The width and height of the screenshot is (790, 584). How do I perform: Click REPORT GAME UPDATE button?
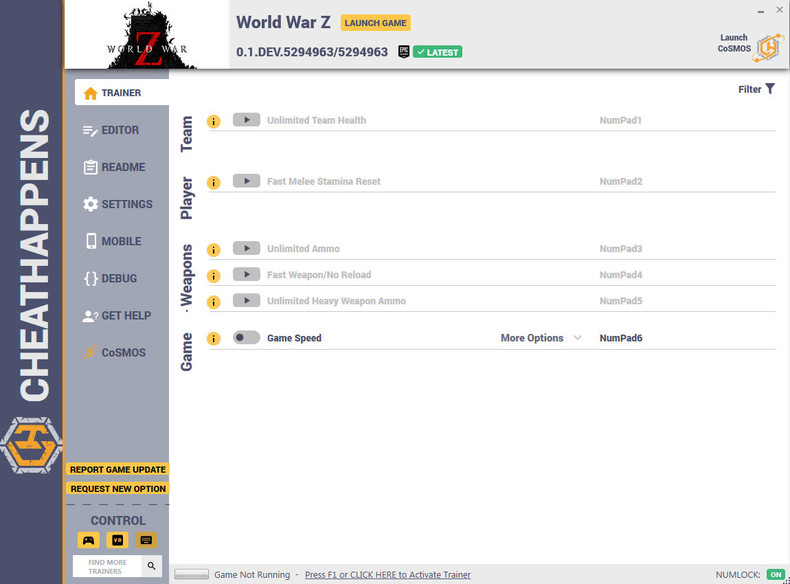pos(118,470)
